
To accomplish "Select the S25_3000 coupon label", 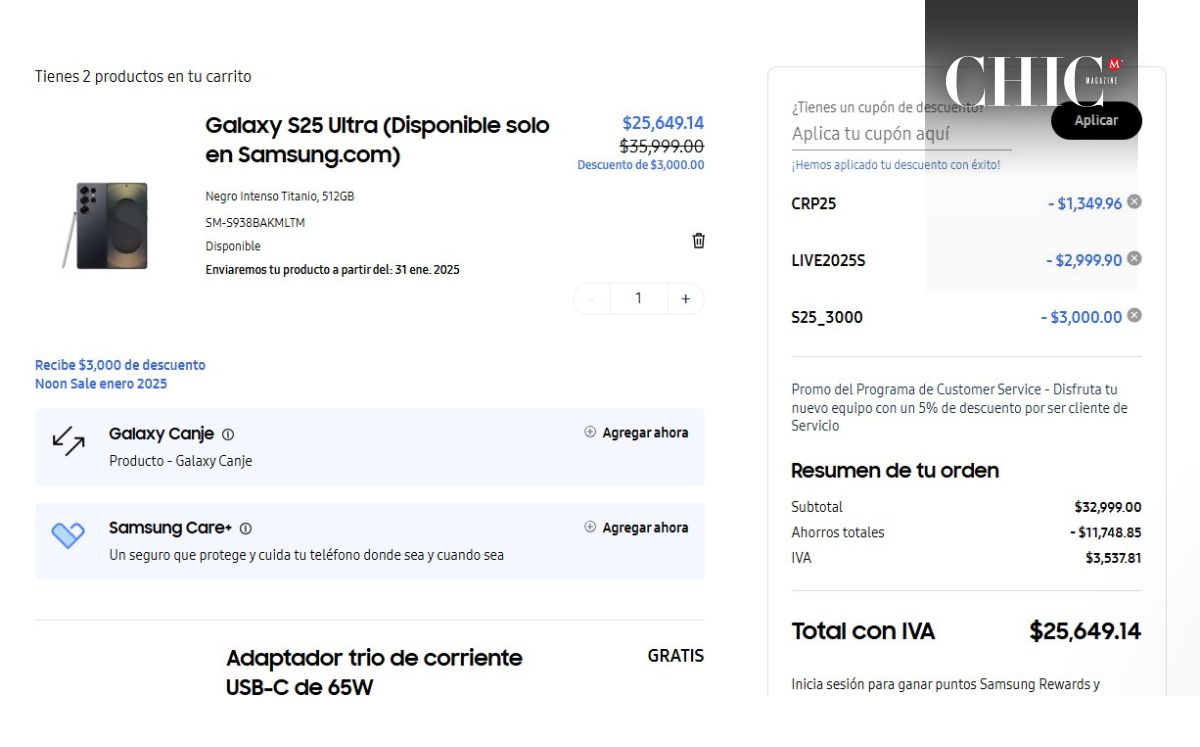I will pyautogui.click(x=827, y=318).
